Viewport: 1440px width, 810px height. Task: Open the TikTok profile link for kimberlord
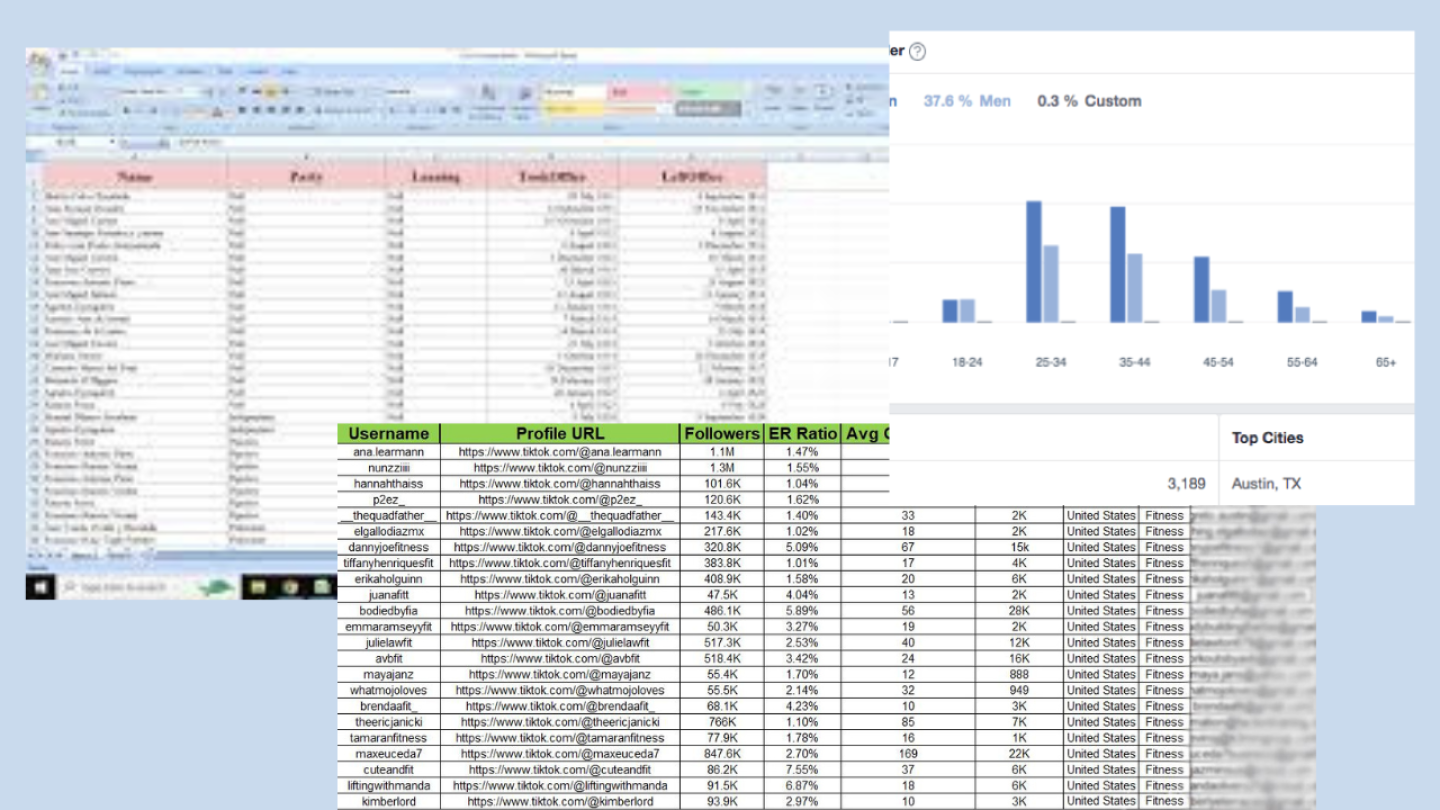click(x=560, y=802)
